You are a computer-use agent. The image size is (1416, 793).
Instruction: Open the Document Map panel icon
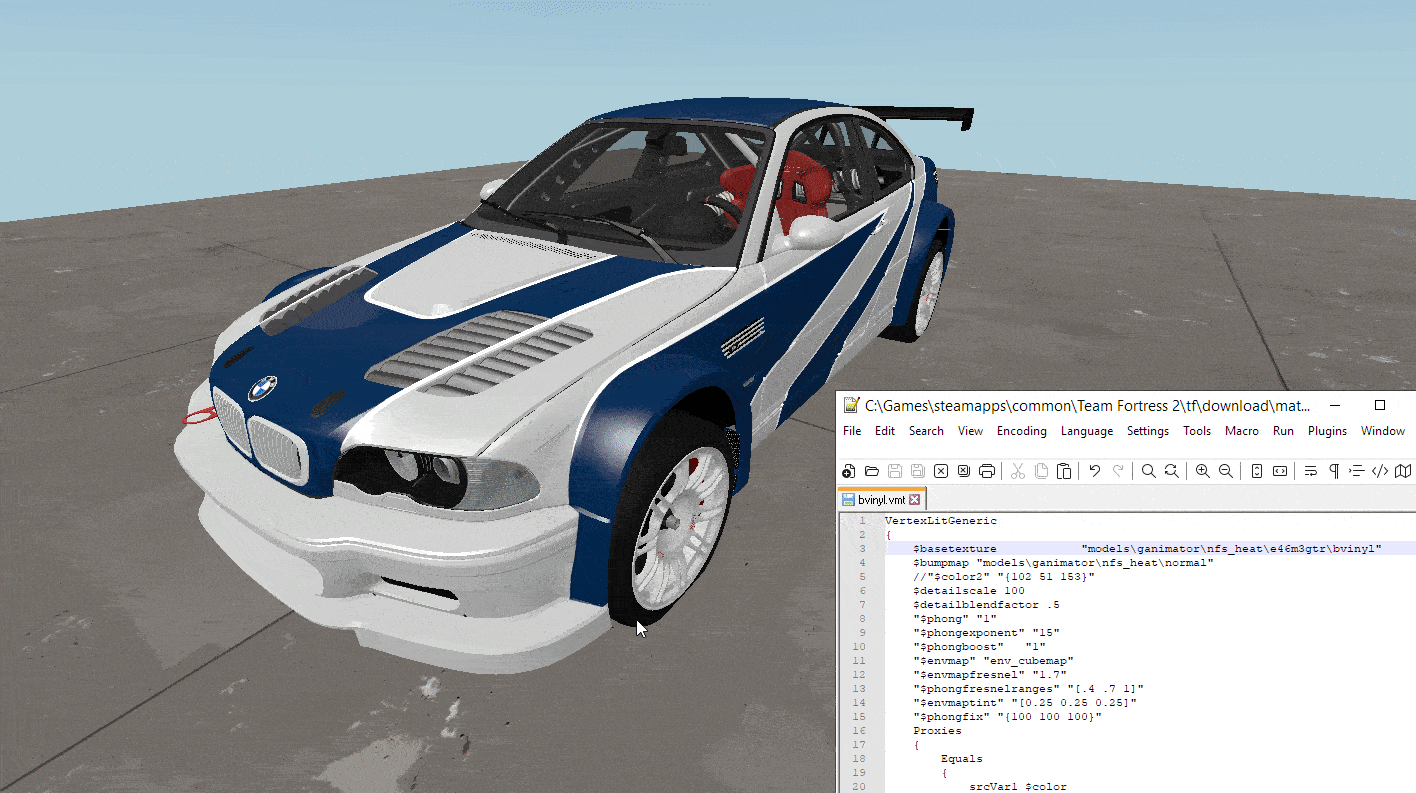click(x=1403, y=471)
